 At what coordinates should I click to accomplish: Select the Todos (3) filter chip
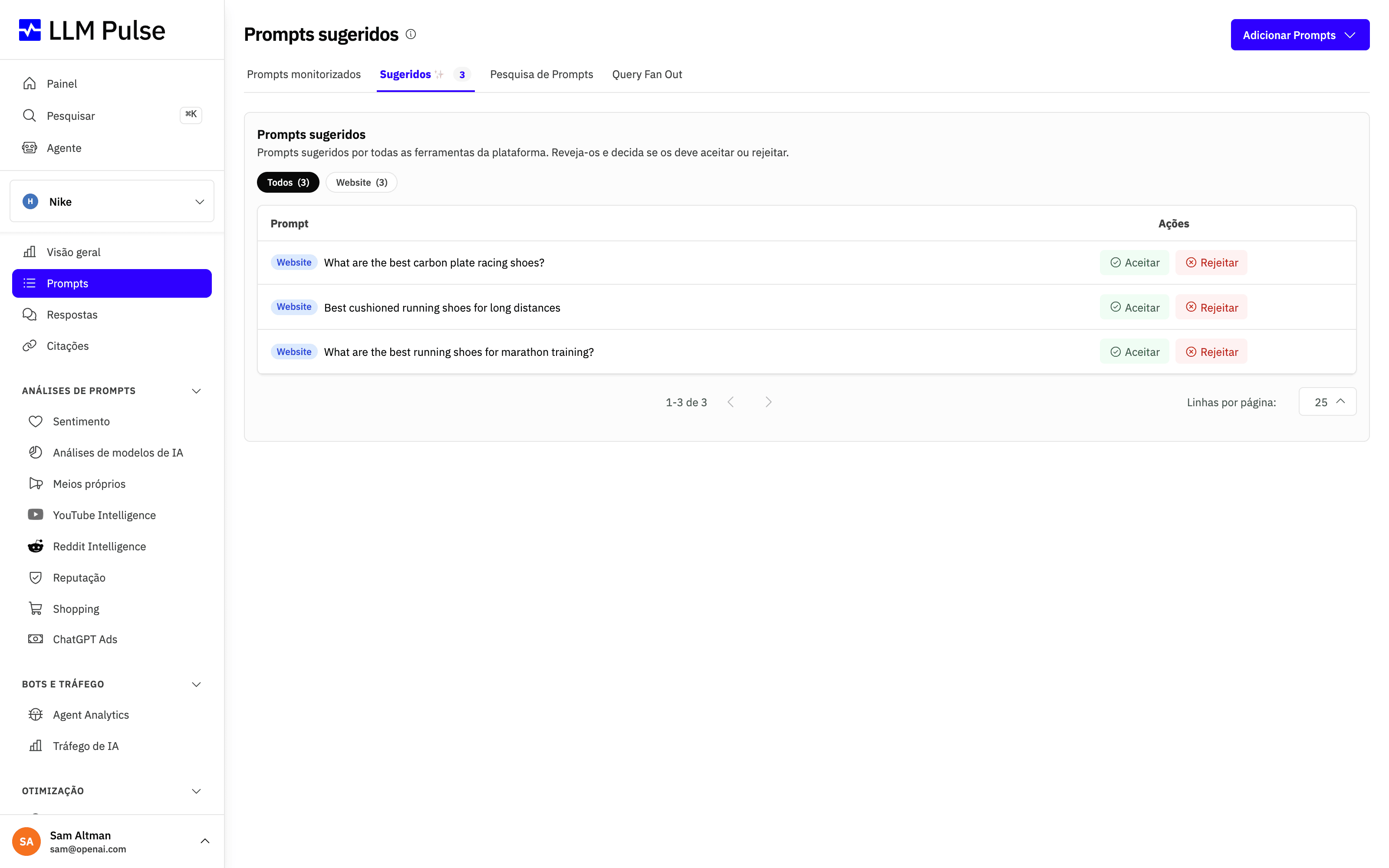pos(288,183)
